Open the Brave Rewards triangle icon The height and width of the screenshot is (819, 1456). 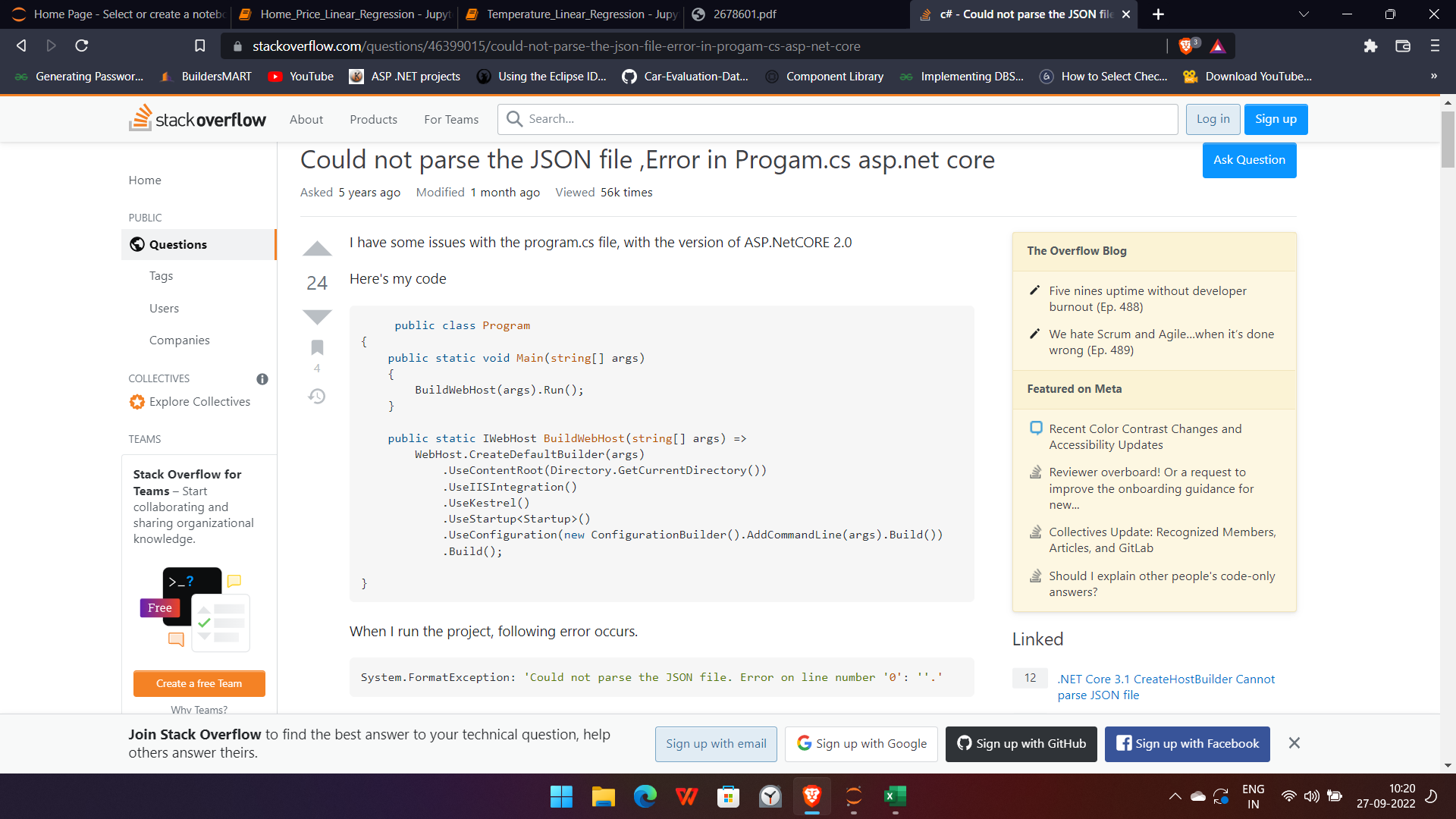1218,46
